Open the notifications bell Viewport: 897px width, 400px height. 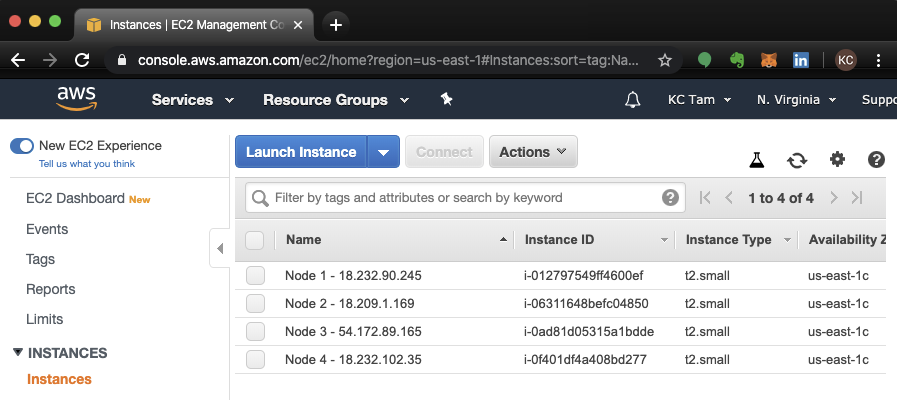point(632,100)
